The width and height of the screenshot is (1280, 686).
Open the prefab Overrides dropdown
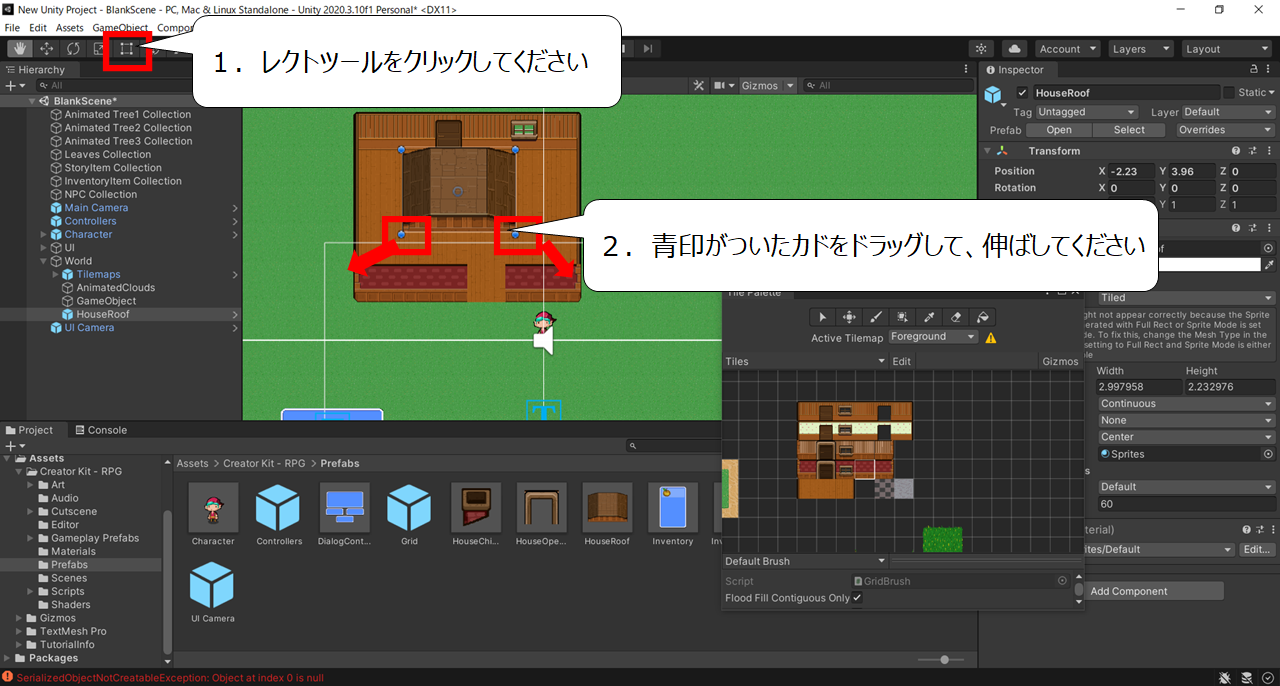pos(1226,130)
